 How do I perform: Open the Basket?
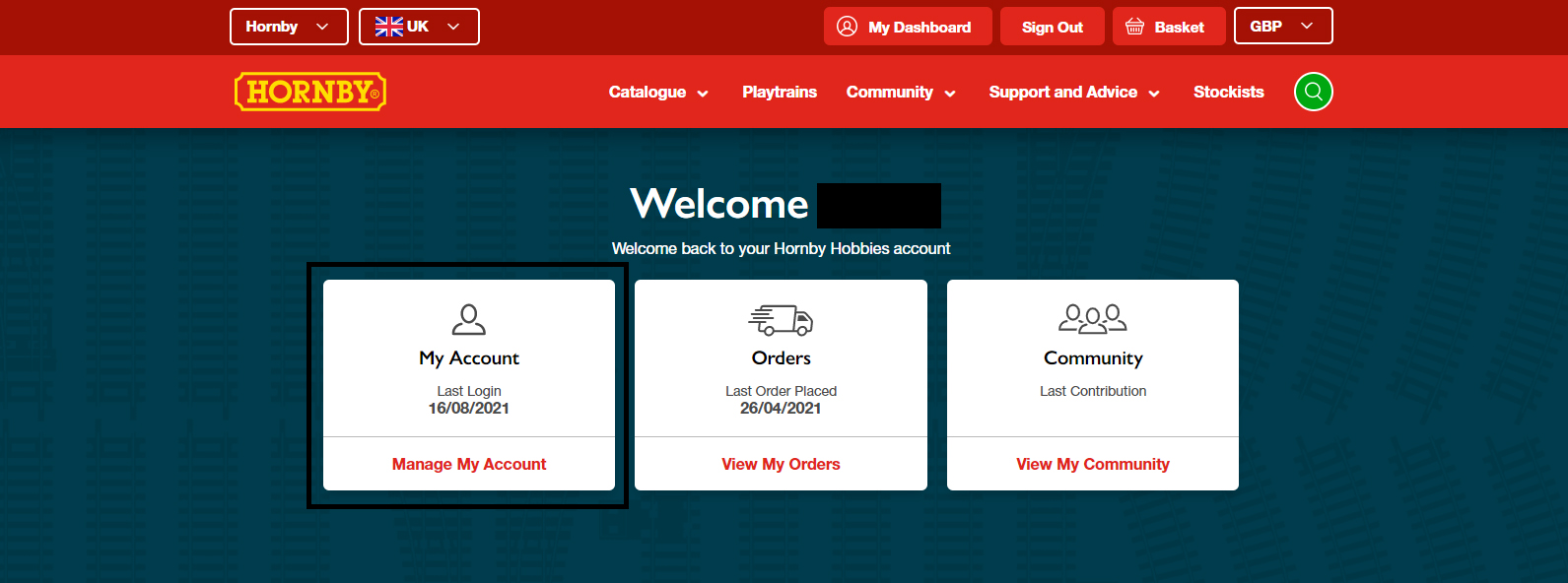tap(1169, 27)
